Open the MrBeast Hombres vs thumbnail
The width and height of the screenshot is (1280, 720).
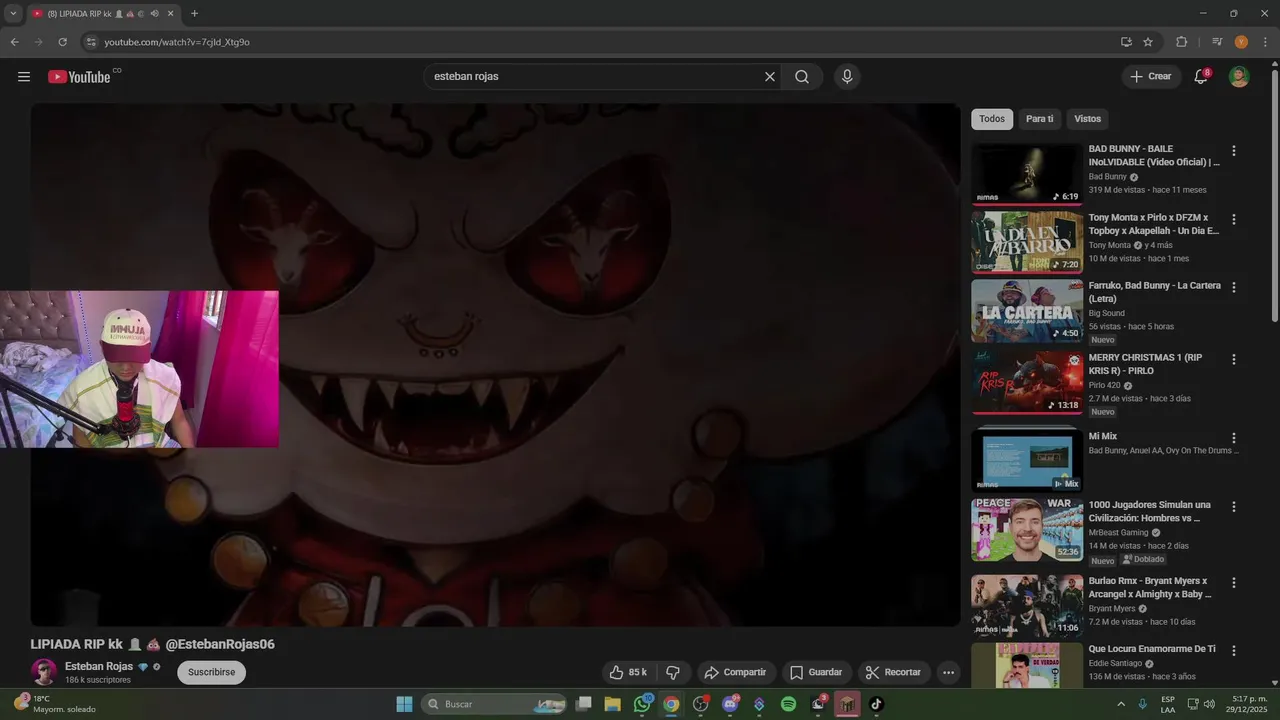pos(1027,530)
